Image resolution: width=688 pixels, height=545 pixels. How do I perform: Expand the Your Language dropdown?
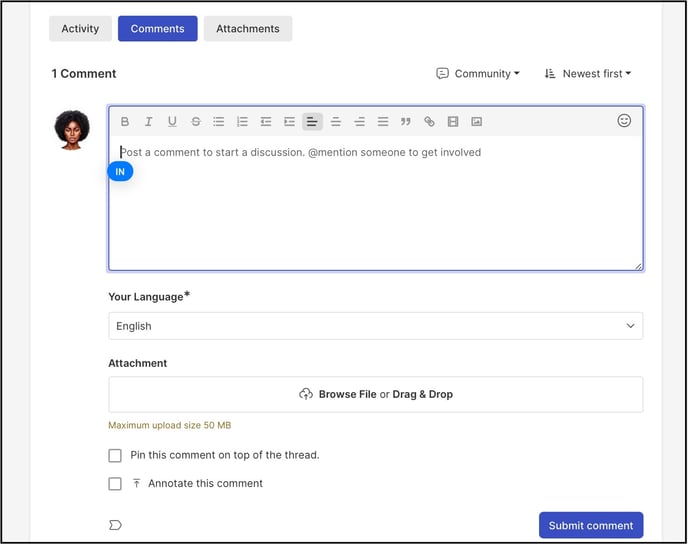376,326
